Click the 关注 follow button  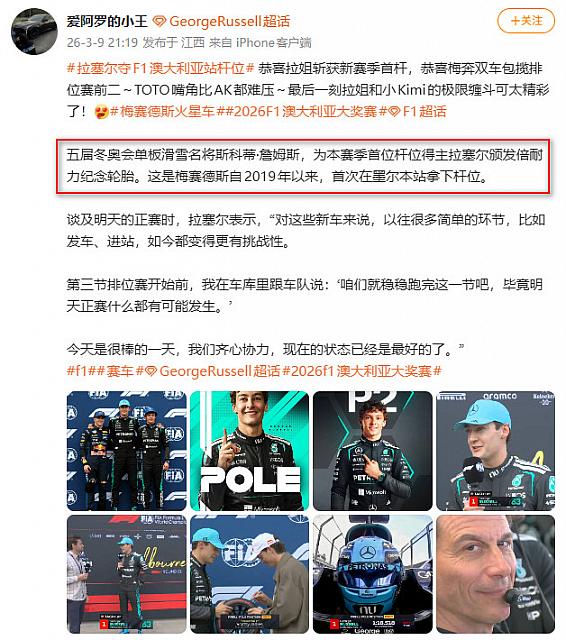point(526,21)
